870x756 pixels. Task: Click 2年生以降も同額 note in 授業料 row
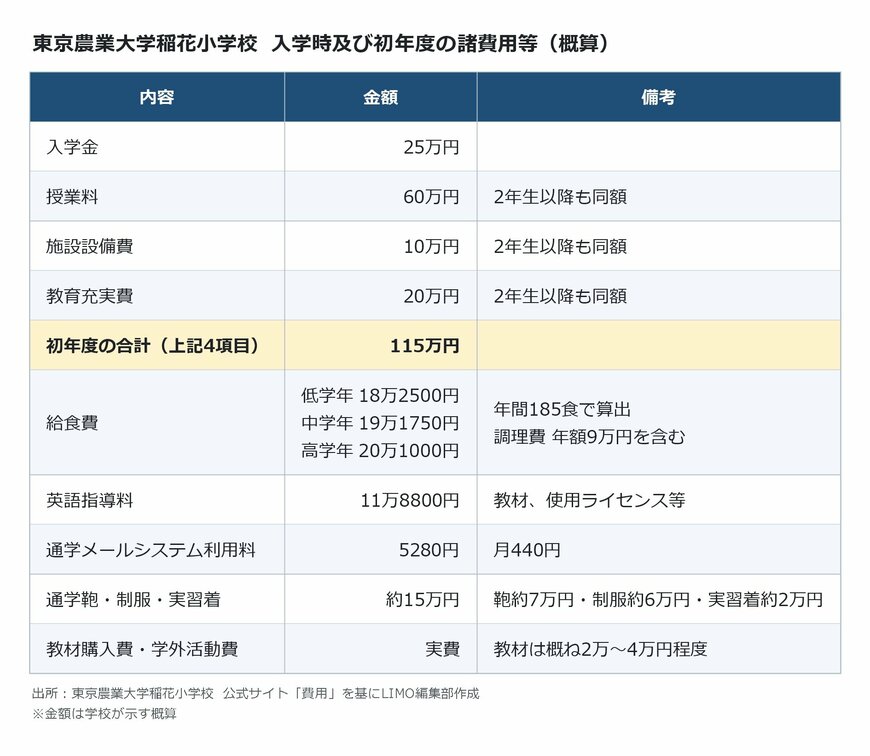pos(560,196)
